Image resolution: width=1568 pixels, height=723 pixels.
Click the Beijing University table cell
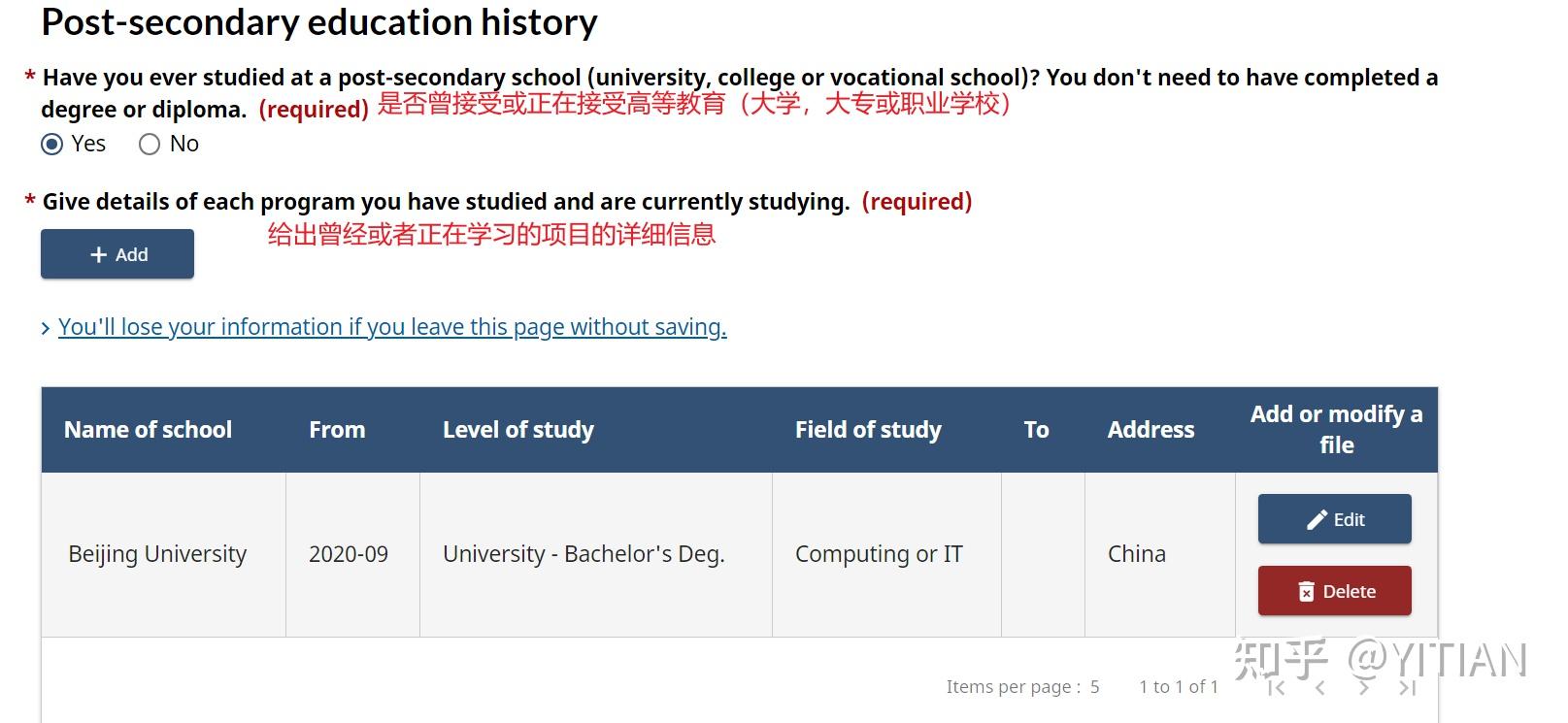click(x=157, y=554)
